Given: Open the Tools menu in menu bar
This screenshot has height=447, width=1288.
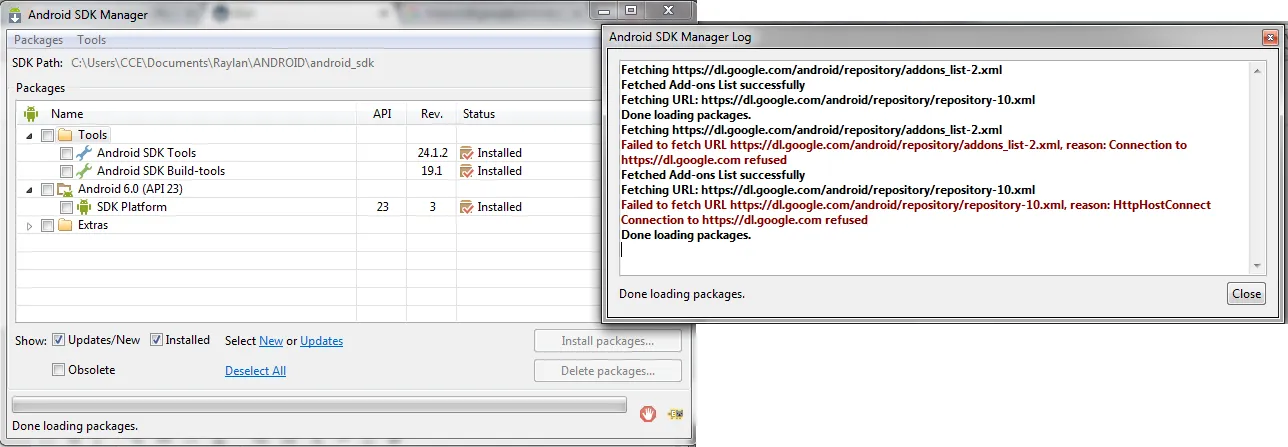Looking at the screenshot, I should point(92,40).
